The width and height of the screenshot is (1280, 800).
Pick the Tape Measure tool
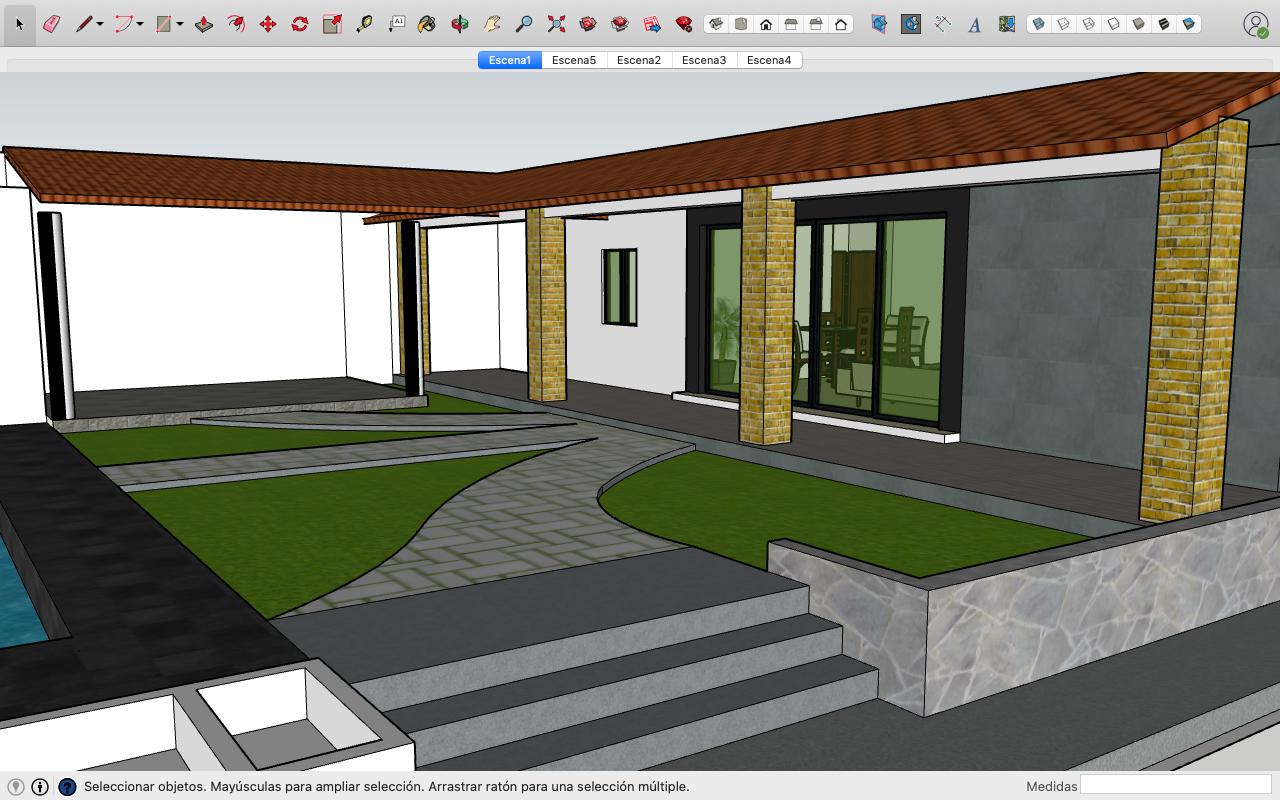point(364,24)
